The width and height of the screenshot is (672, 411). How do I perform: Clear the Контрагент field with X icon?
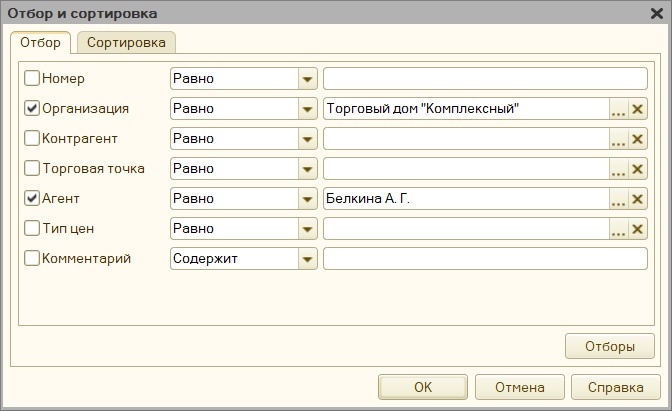(x=638, y=139)
